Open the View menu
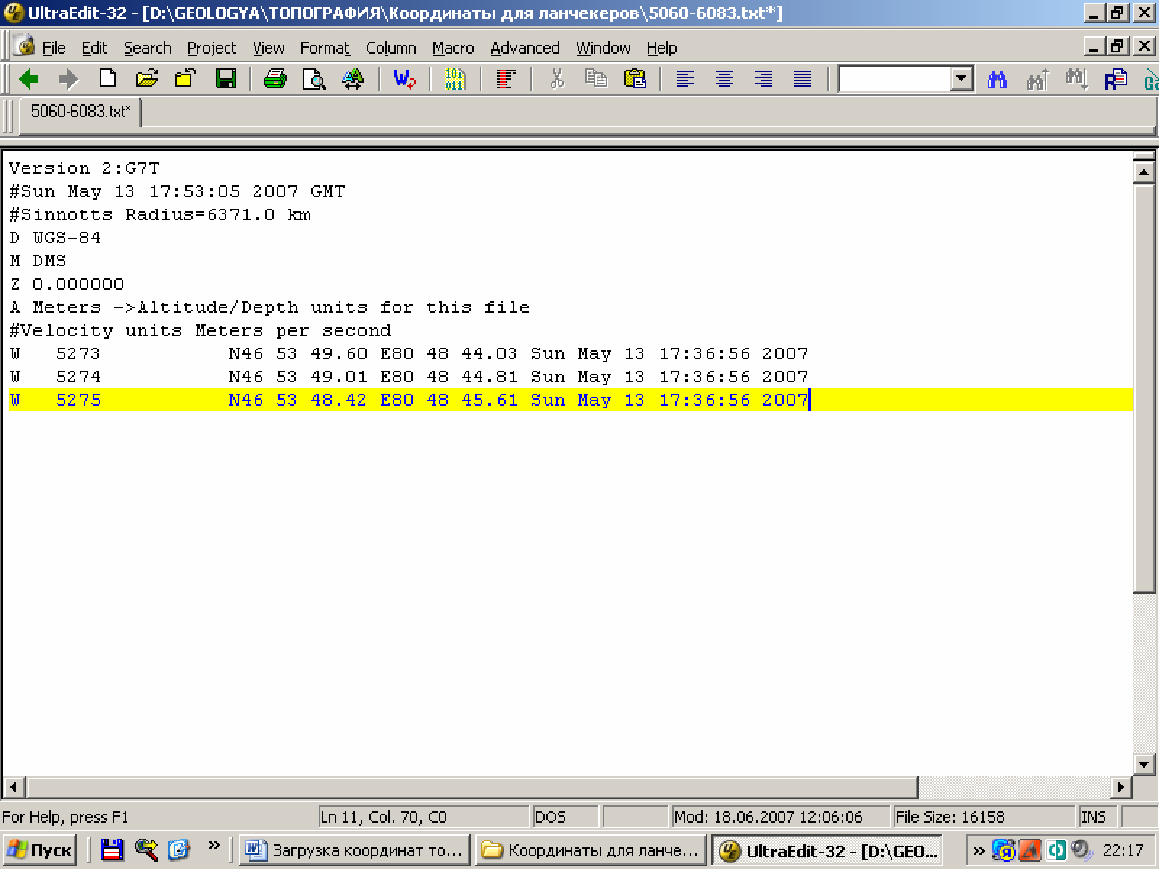 pyautogui.click(x=268, y=48)
